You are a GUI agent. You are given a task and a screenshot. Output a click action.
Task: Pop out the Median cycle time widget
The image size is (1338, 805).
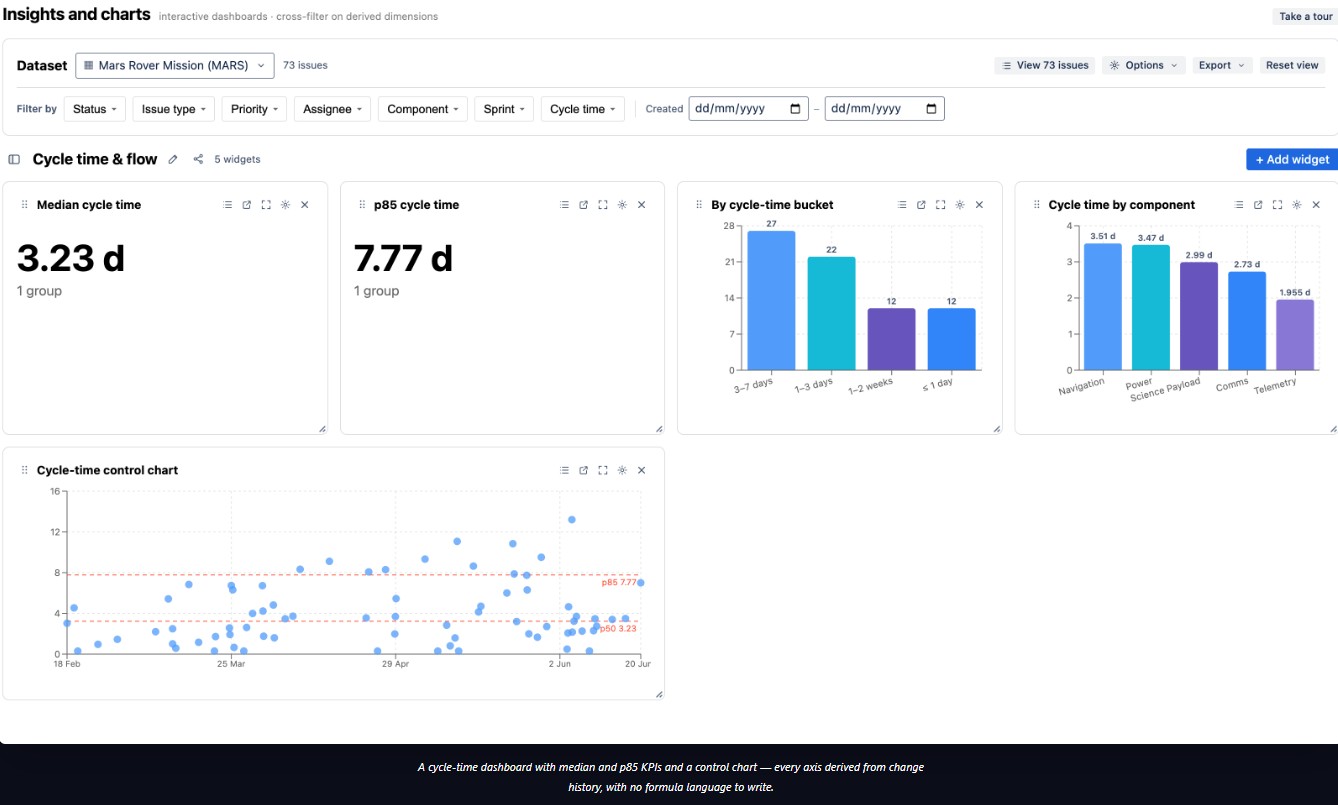[x=247, y=205]
